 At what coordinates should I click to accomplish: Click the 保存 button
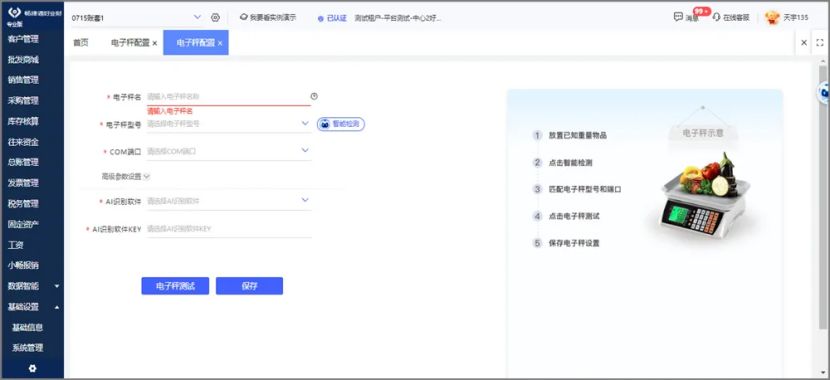coord(249,286)
